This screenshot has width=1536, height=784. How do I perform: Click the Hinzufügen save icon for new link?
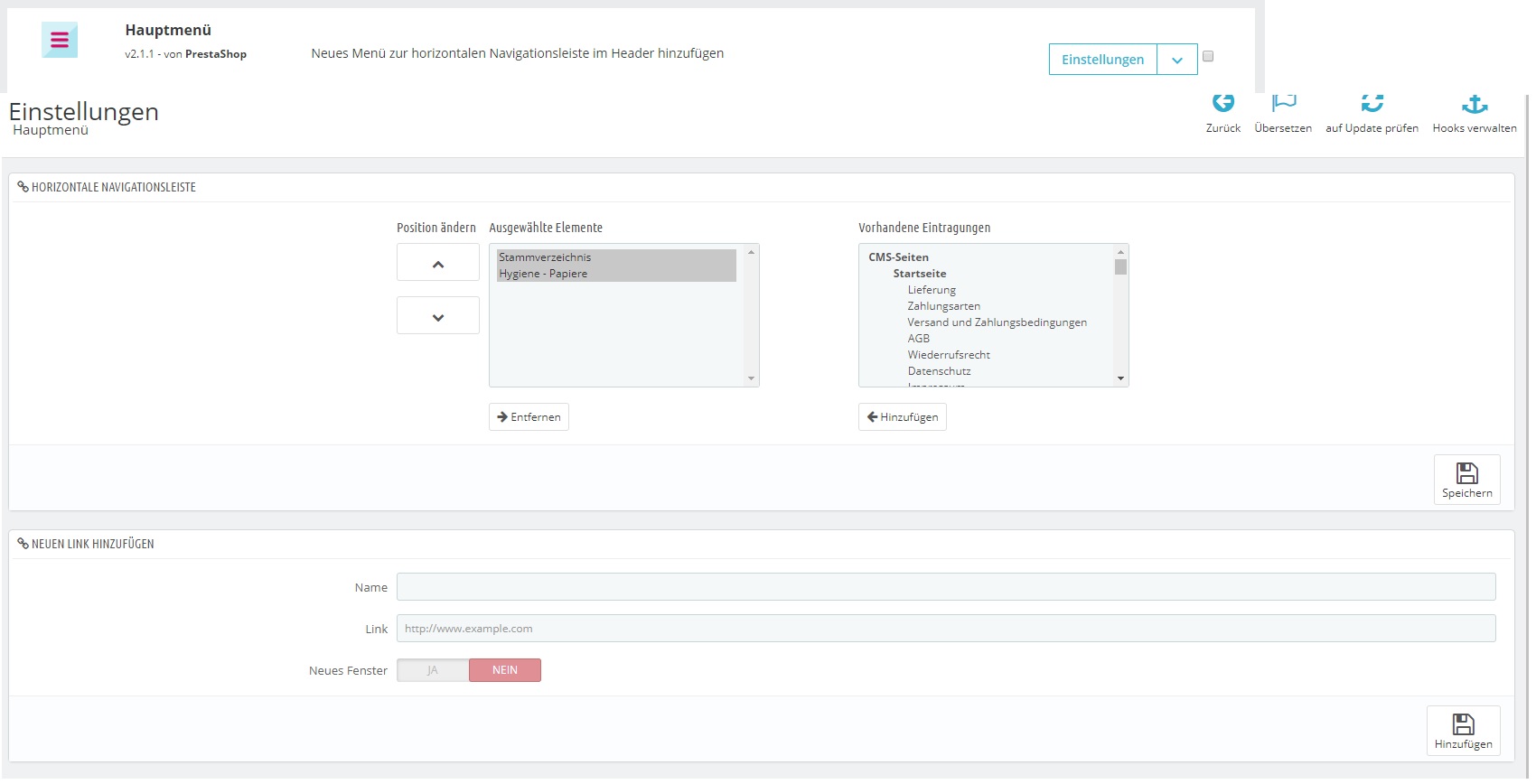pos(1463,724)
